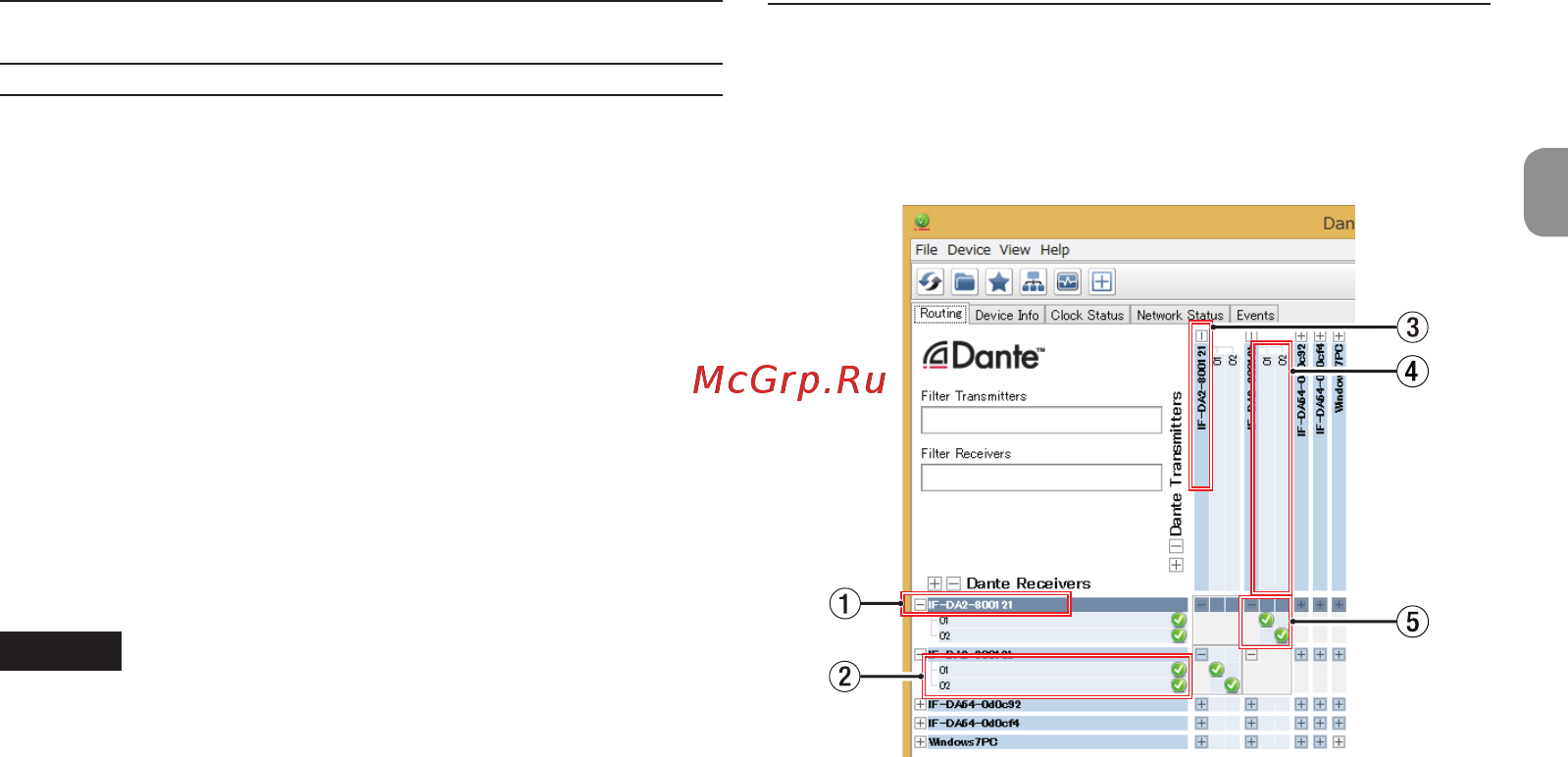Switch to the Events tab
Viewport: 1568px width, 757px height.
click(1255, 315)
